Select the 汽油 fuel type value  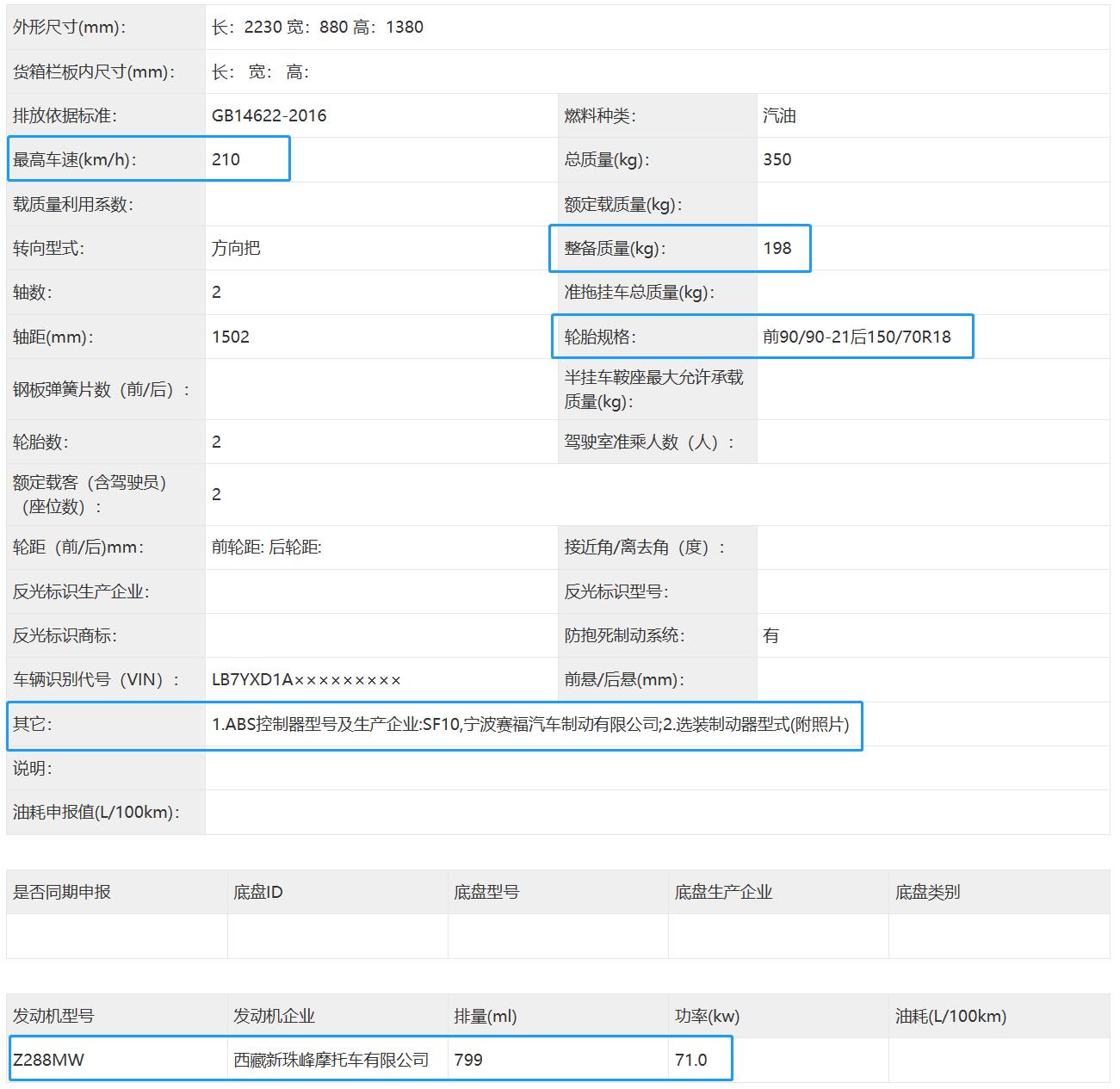777,114
